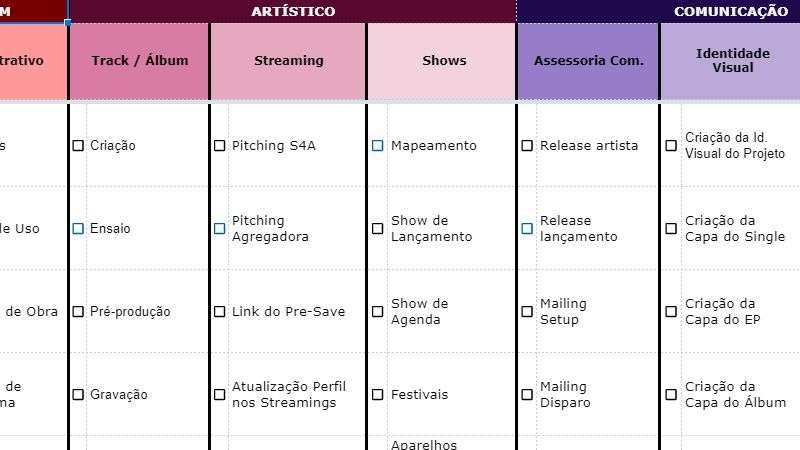
Task: Toggle the Release lançamento checkbox
Action: (527, 229)
